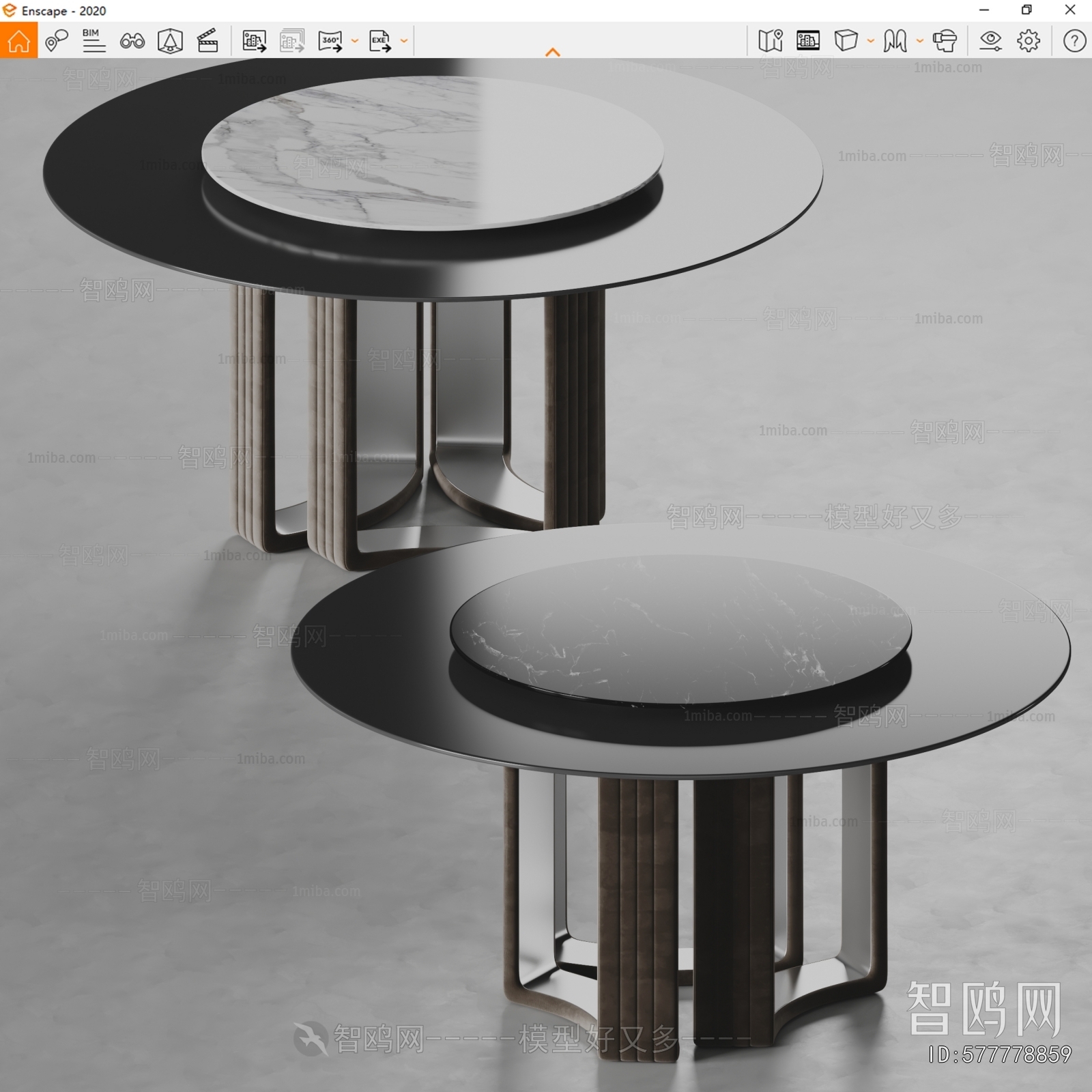Export standalone EXE file
Image resolution: width=1092 pixels, height=1092 pixels.
[x=379, y=41]
